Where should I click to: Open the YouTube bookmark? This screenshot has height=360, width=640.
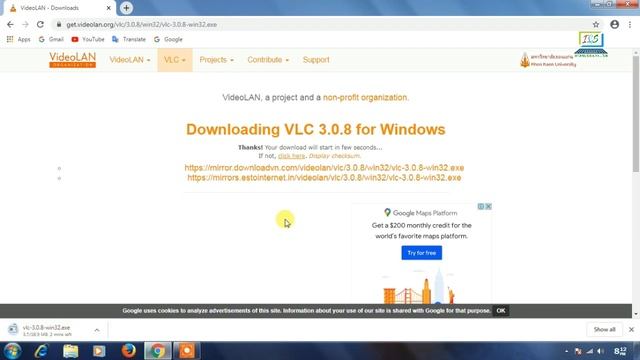point(88,39)
